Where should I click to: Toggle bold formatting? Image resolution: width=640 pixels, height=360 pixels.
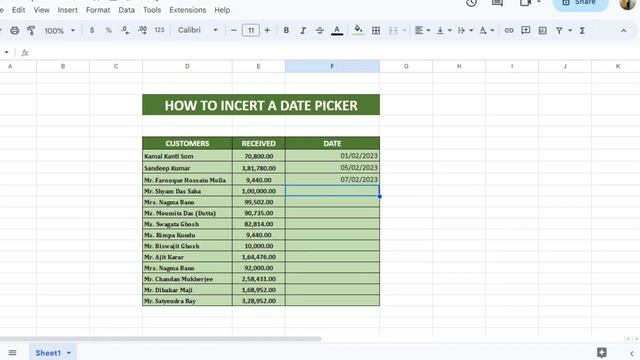point(286,31)
